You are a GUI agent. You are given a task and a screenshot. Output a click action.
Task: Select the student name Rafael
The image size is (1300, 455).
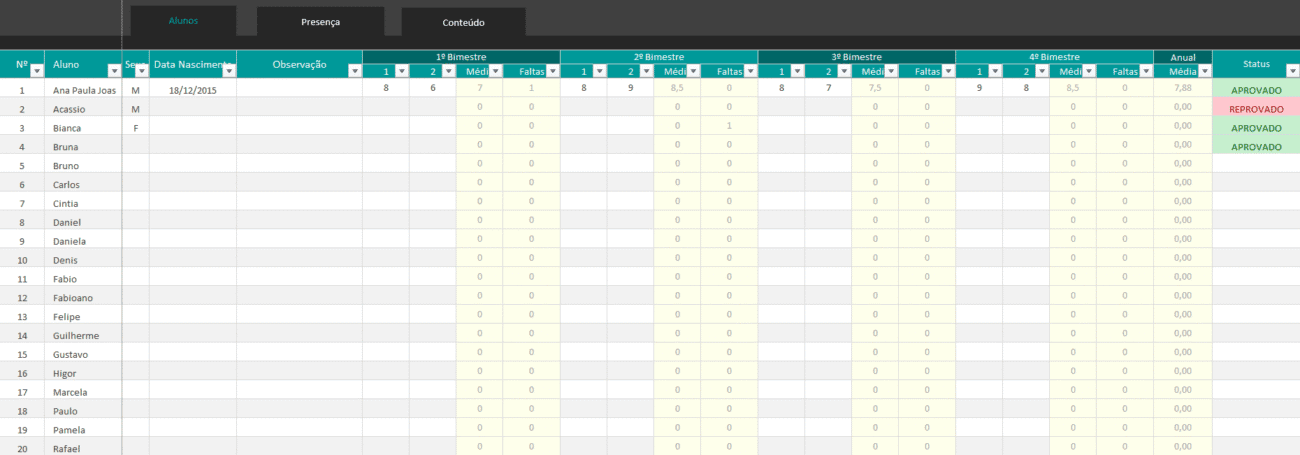point(66,448)
